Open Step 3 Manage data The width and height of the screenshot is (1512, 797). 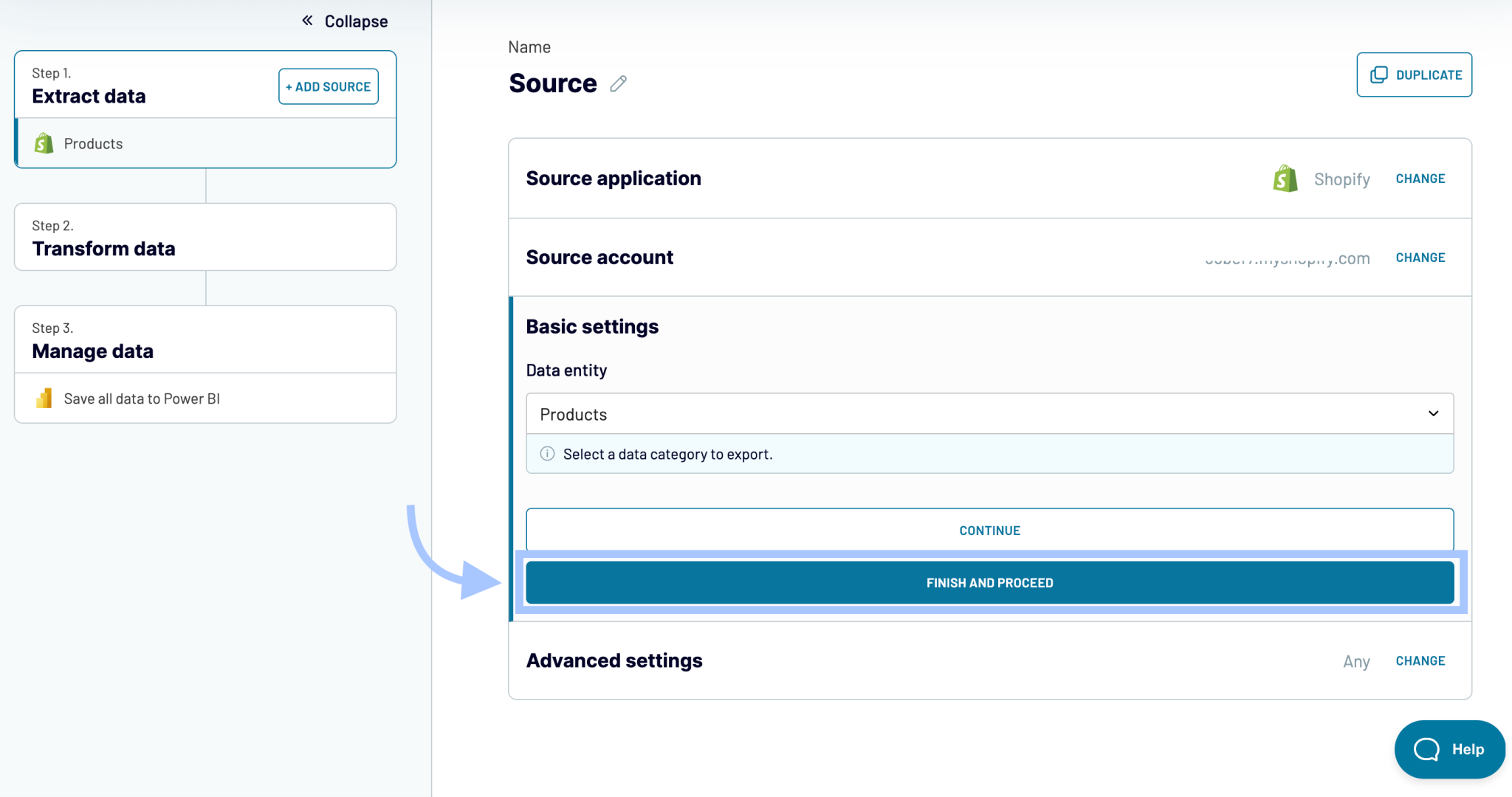pyautogui.click(x=205, y=340)
